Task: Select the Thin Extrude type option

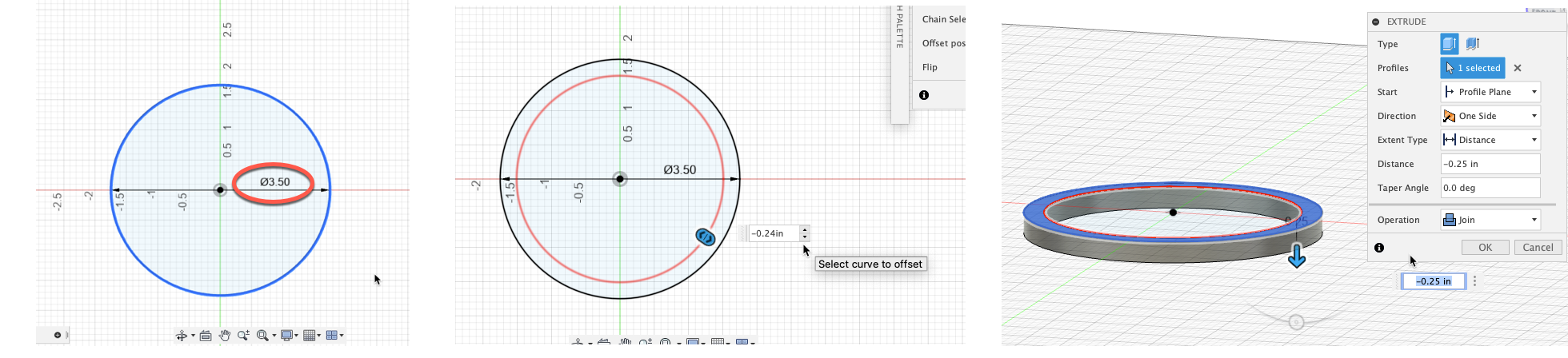Action: (x=1472, y=44)
